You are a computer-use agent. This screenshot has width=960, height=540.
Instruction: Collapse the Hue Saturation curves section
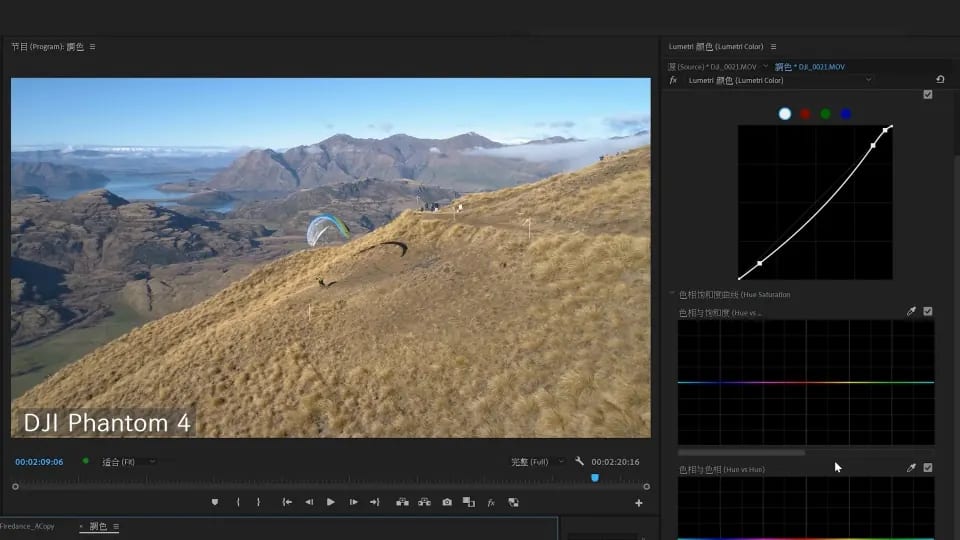(672, 294)
